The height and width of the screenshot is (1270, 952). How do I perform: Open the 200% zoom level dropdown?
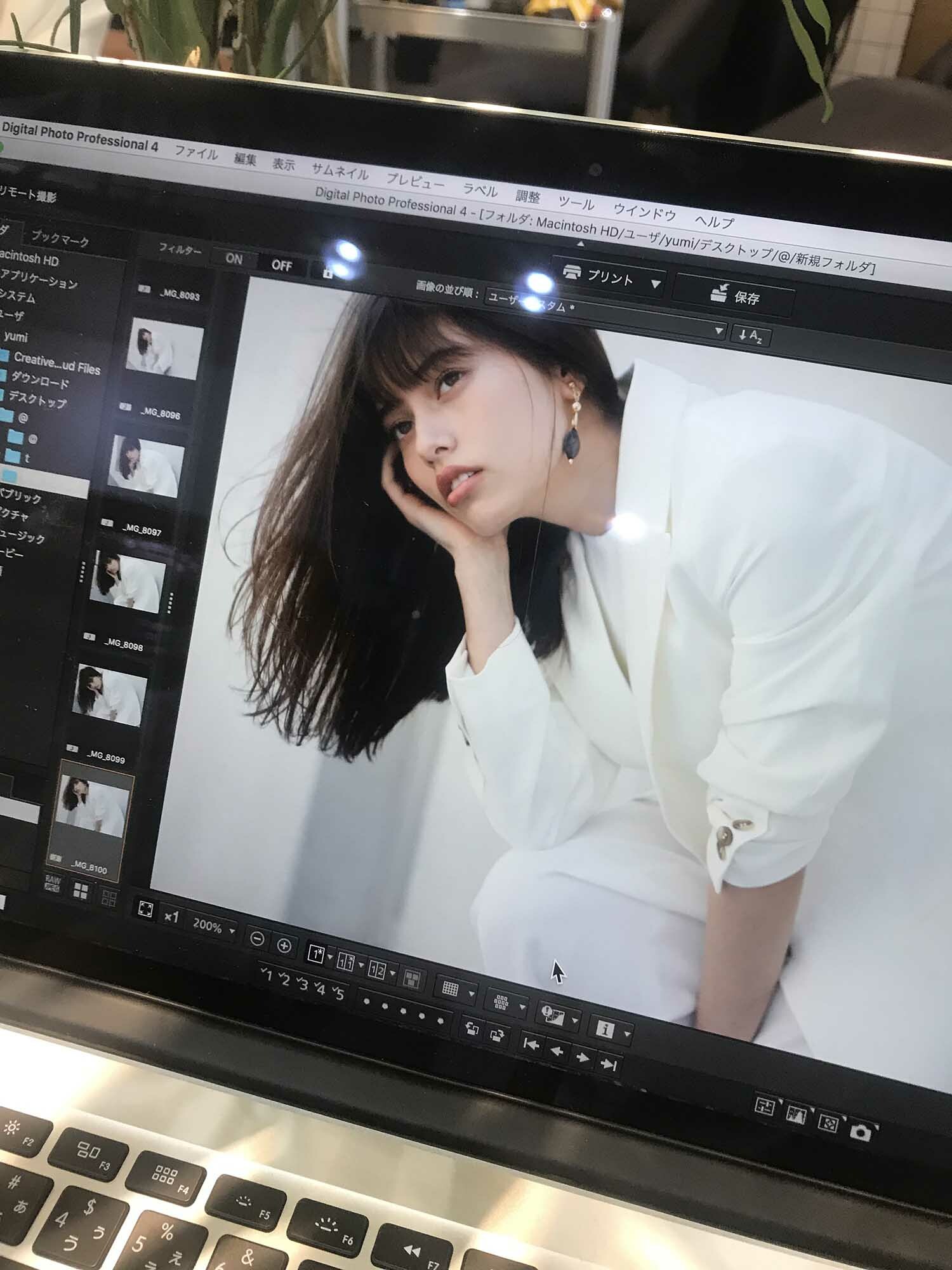(x=214, y=926)
